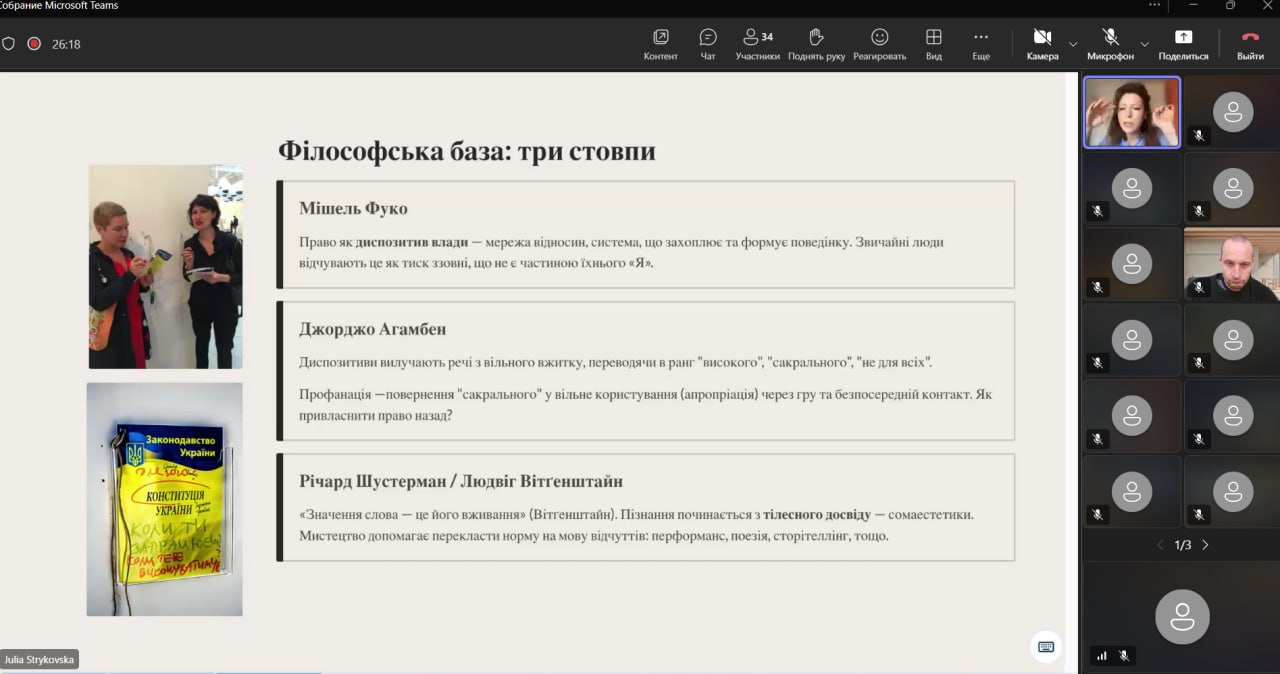Leave the meeting with Выйти button

[1250, 43]
